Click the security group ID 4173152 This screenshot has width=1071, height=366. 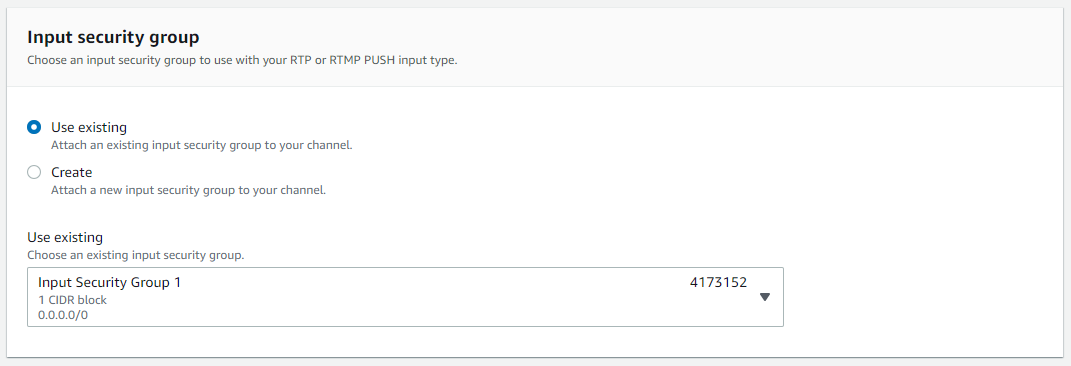719,283
